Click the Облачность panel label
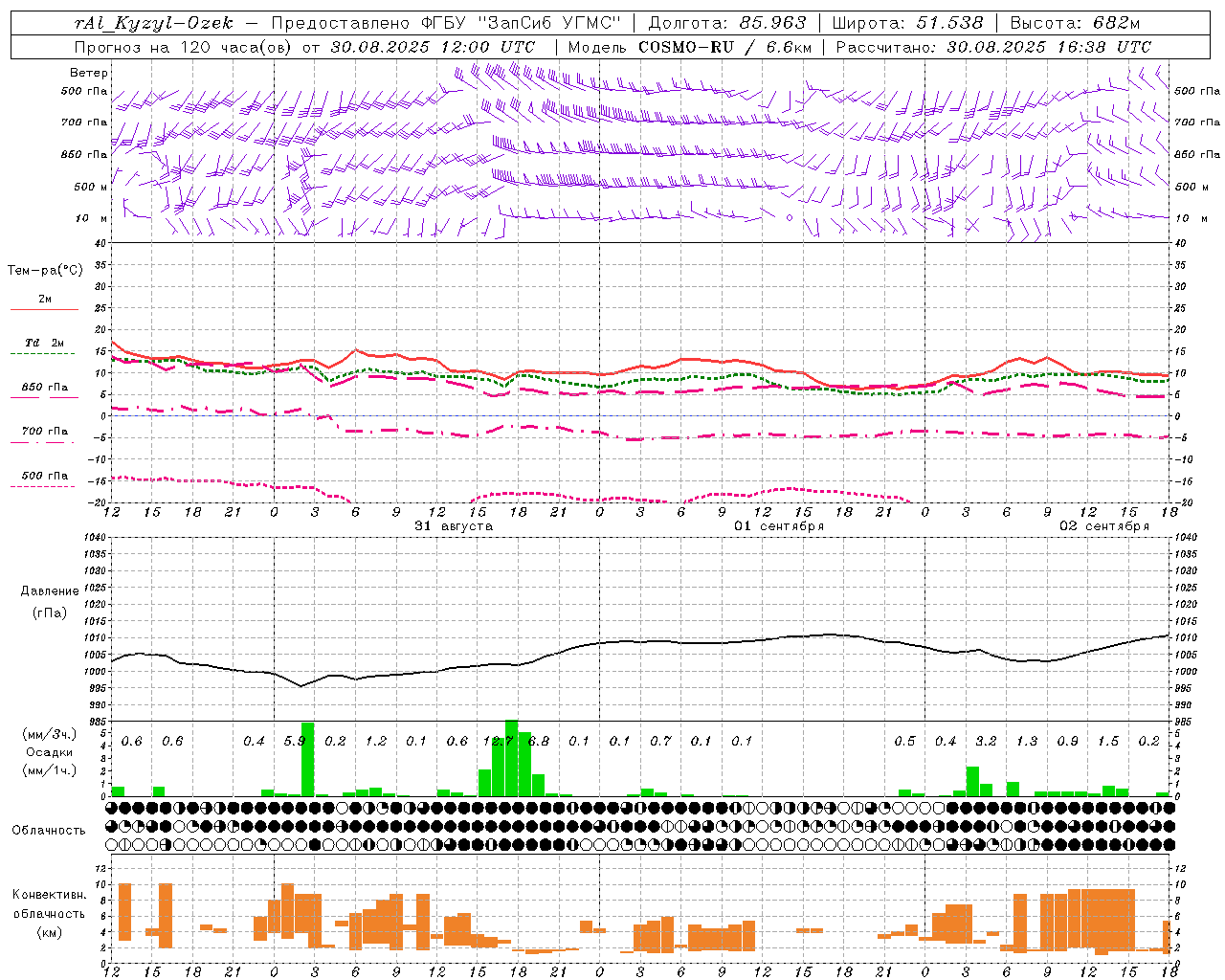The height and width of the screenshot is (980, 1225). tap(49, 830)
